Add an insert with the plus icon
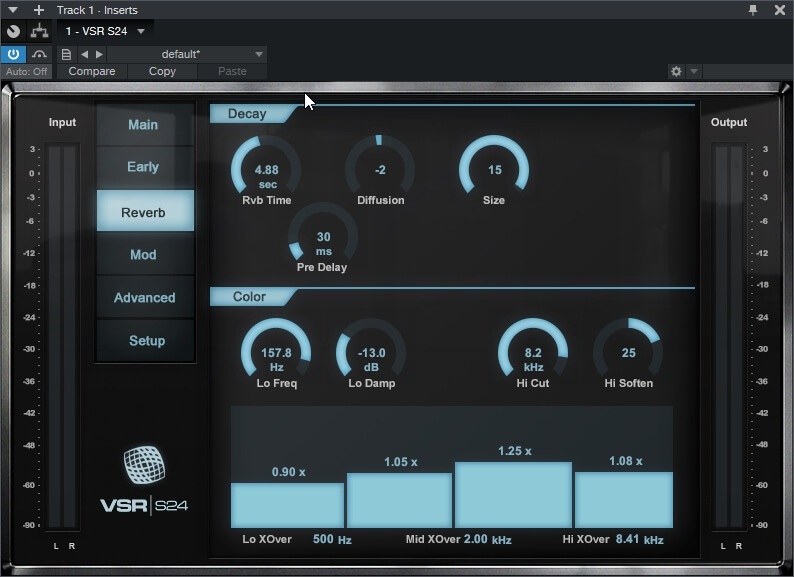 (x=38, y=10)
